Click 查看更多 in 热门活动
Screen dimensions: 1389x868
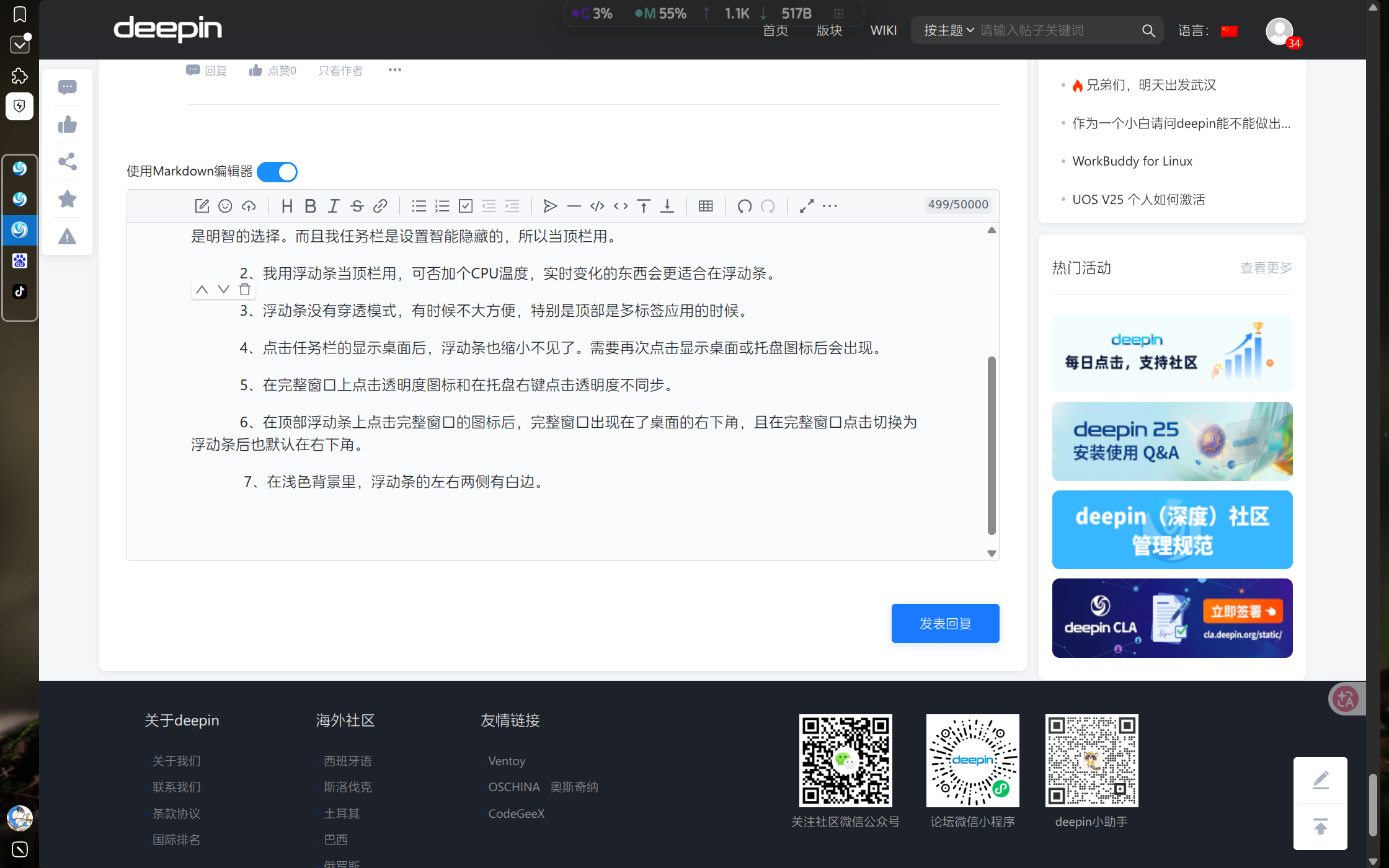coord(1266,268)
